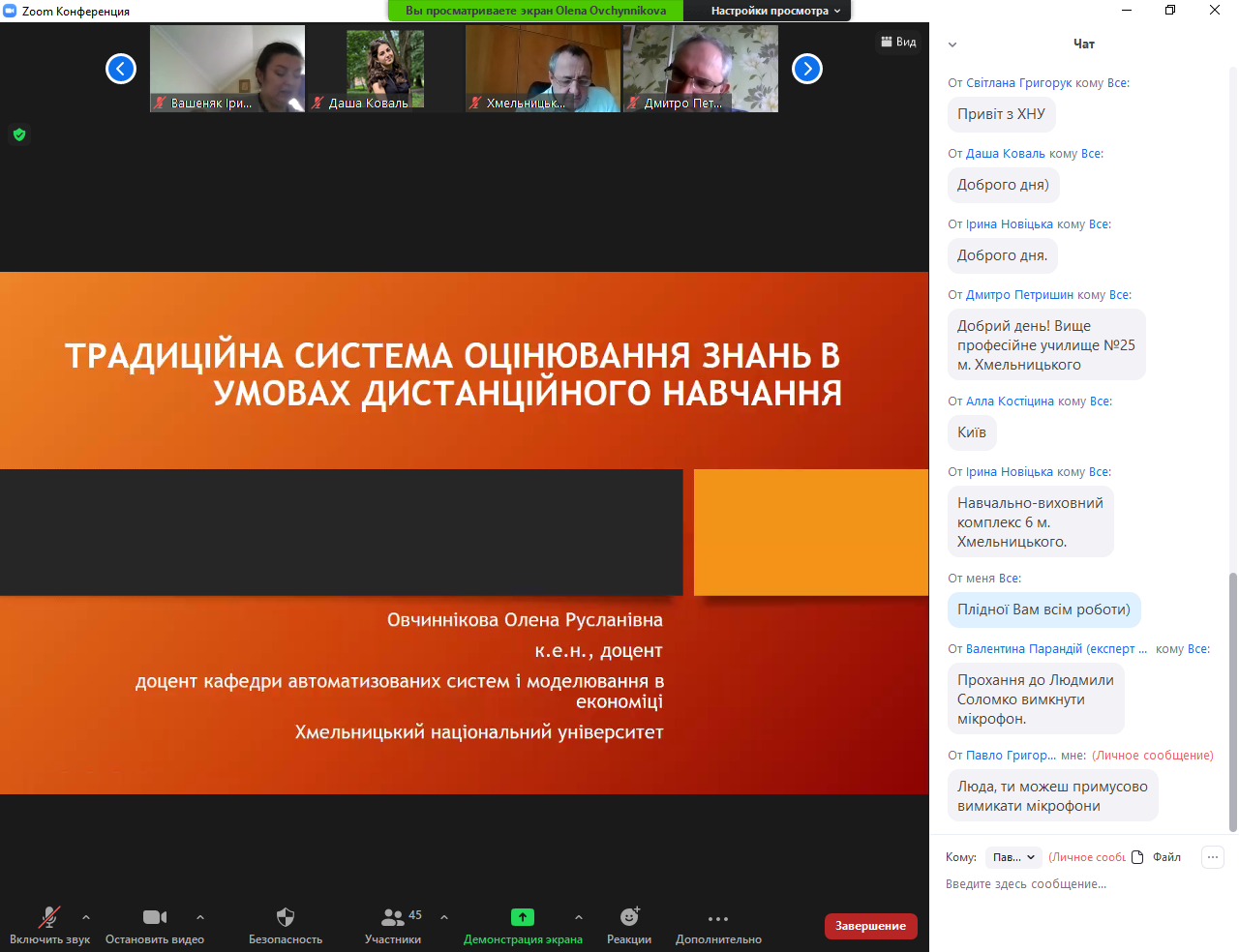Screen dimensions: 1239x952
Task: Open the Reactions emoji icon
Action: pyautogui.click(x=629, y=917)
